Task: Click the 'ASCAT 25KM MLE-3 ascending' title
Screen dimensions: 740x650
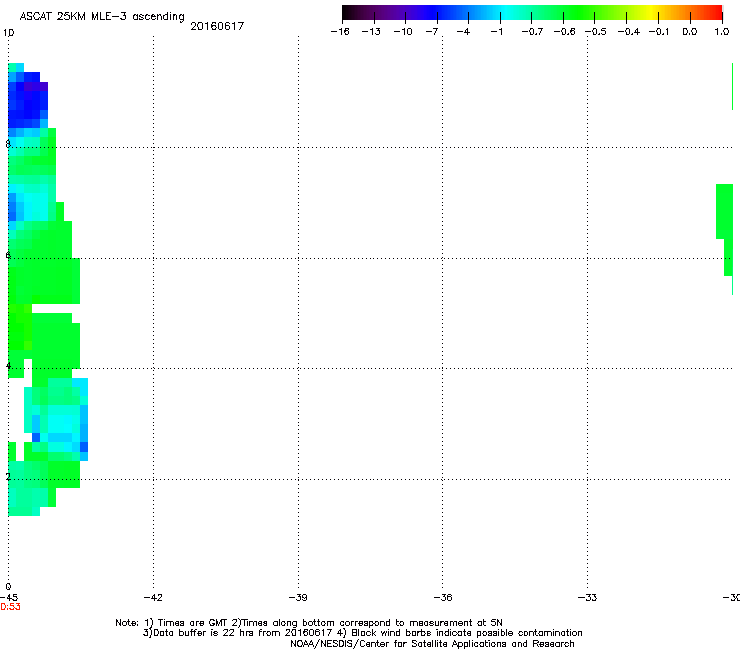Action: [102, 17]
